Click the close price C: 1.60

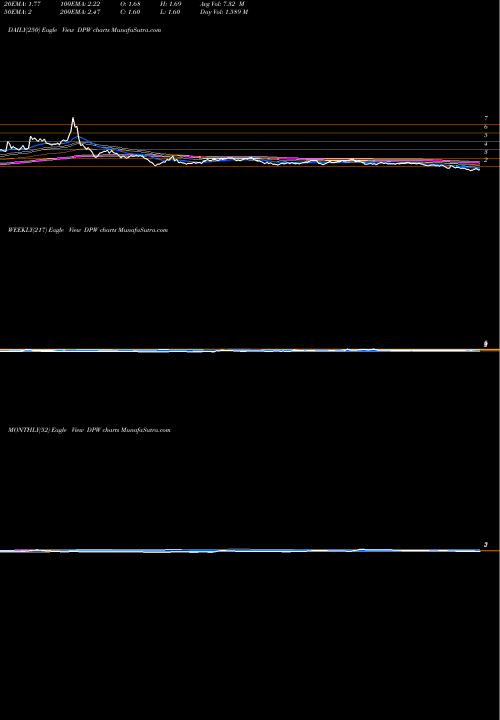131,12
